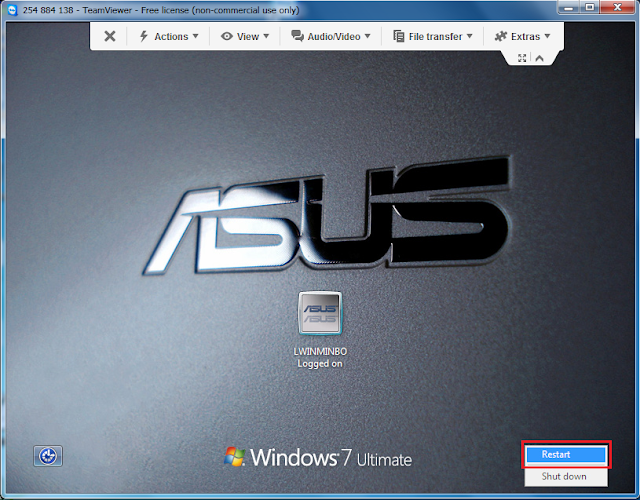Open the File transfer menu
Image resolution: width=640 pixels, height=500 pixels.
point(433,36)
